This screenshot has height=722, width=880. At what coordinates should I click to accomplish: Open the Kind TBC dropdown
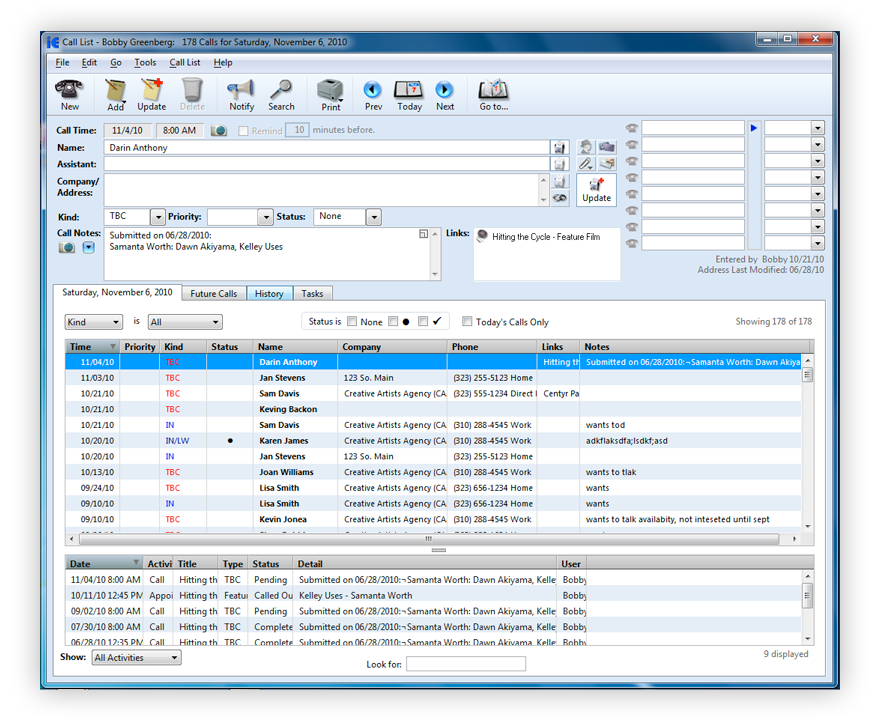(158, 217)
